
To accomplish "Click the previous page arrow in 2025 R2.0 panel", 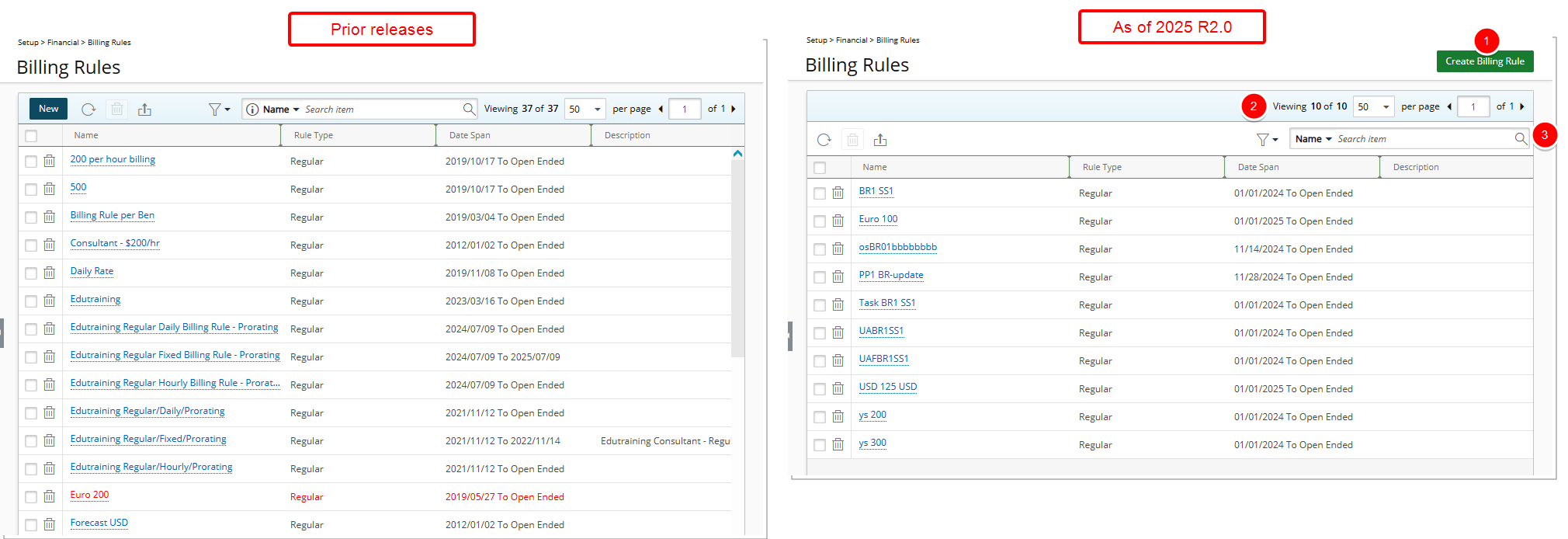I will pos(1449,106).
